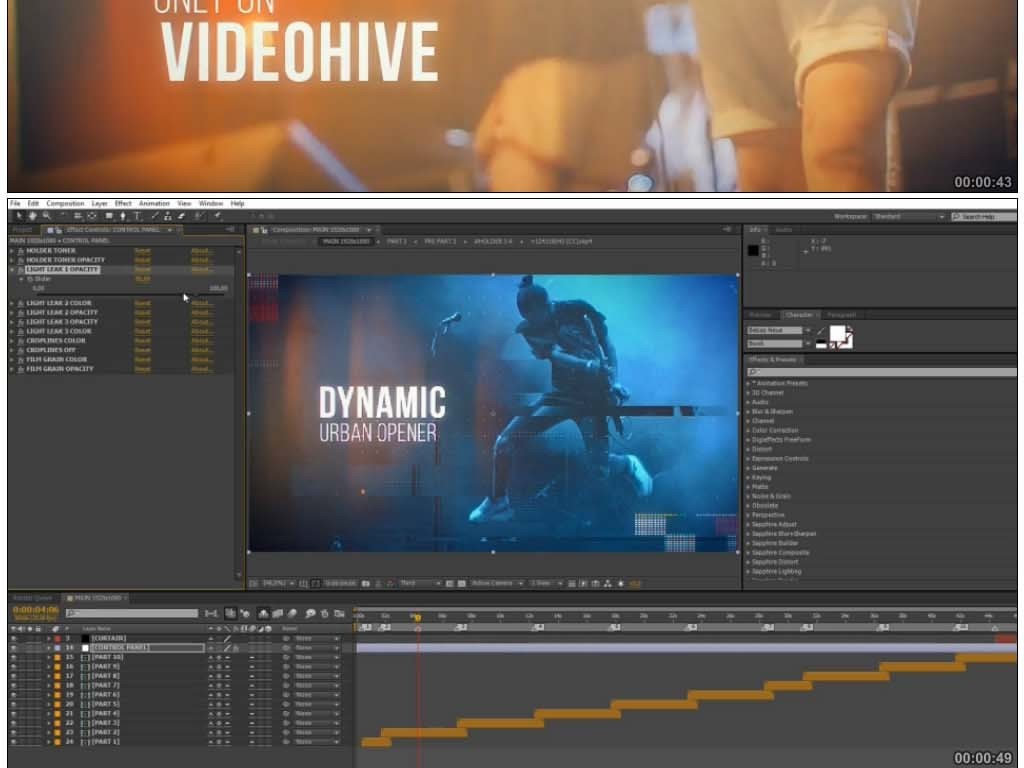Expand the LIGHT LEAK 2 COLOR effect
Viewport: 1024px width, 768px height.
[12, 303]
